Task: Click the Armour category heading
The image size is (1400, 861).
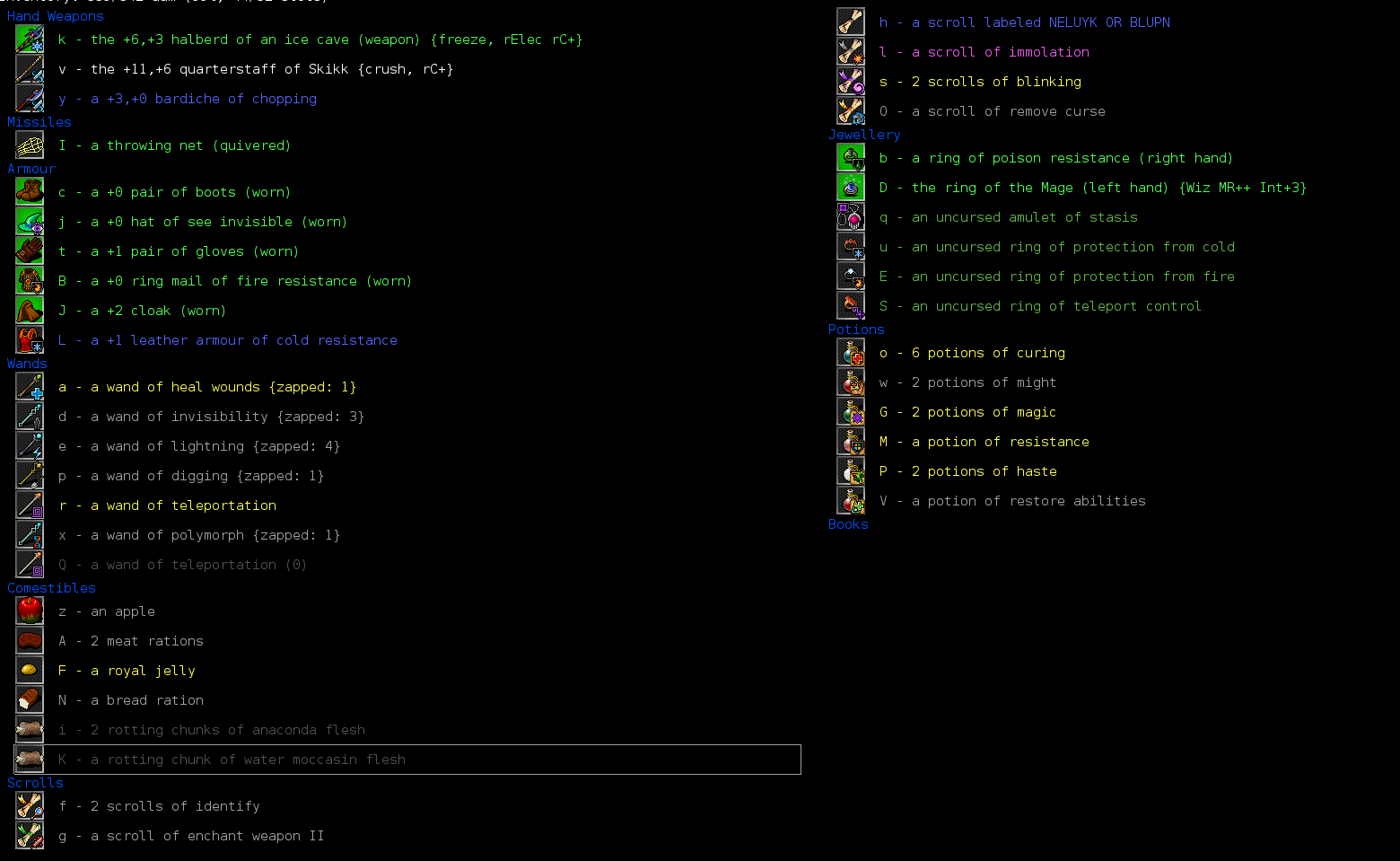Action: (31, 169)
